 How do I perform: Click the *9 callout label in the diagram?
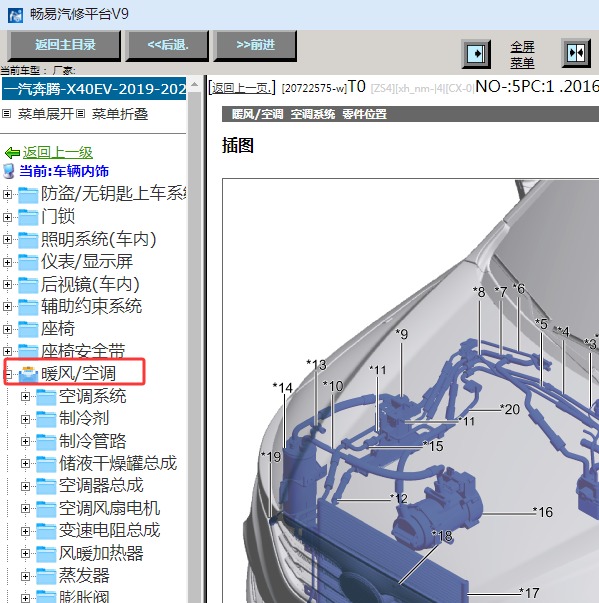401,334
